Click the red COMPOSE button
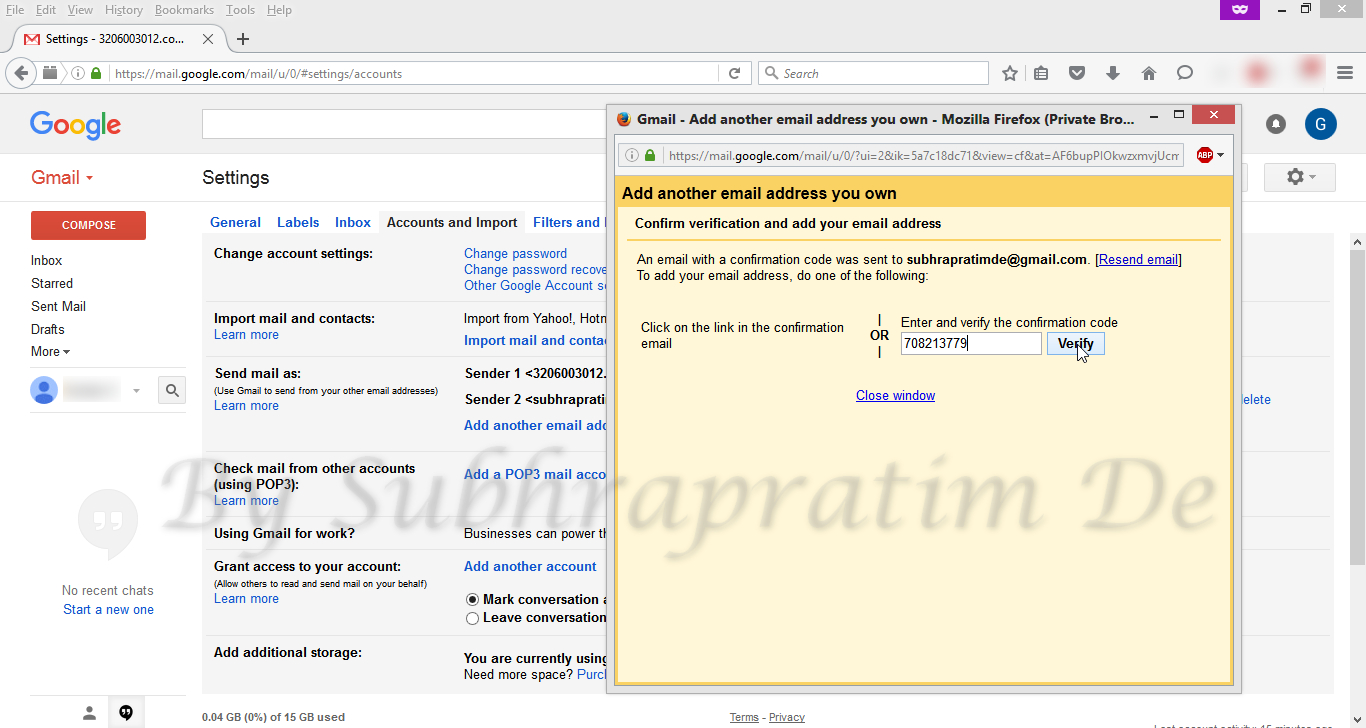Viewport: 1366px width, 728px height. pyautogui.click(x=88, y=225)
